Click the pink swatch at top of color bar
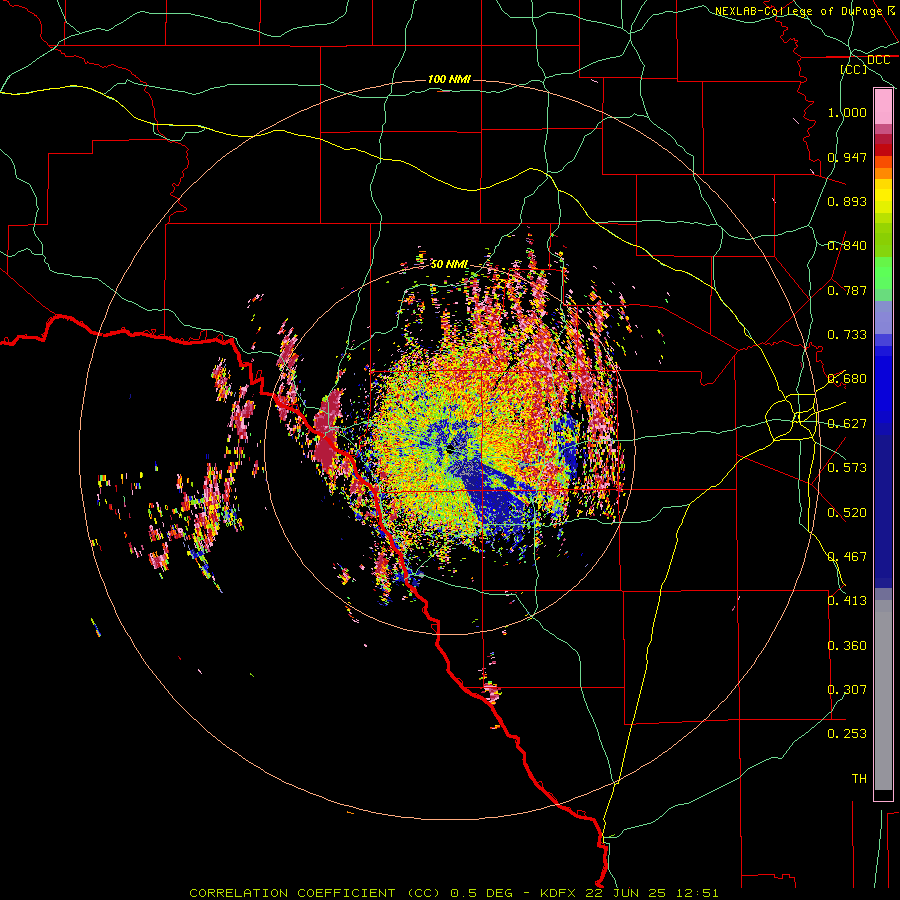 (x=883, y=107)
